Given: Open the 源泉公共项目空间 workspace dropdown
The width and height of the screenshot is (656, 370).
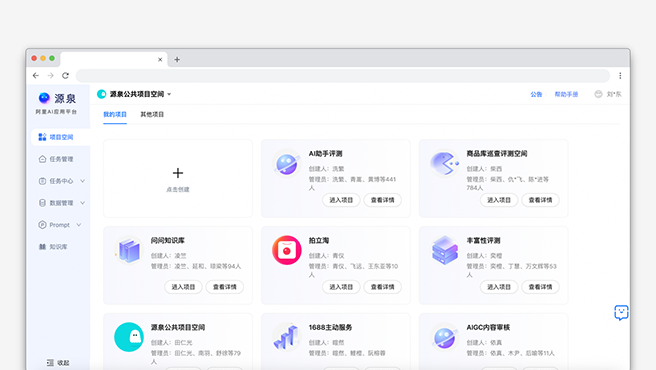Looking at the screenshot, I should (169, 94).
